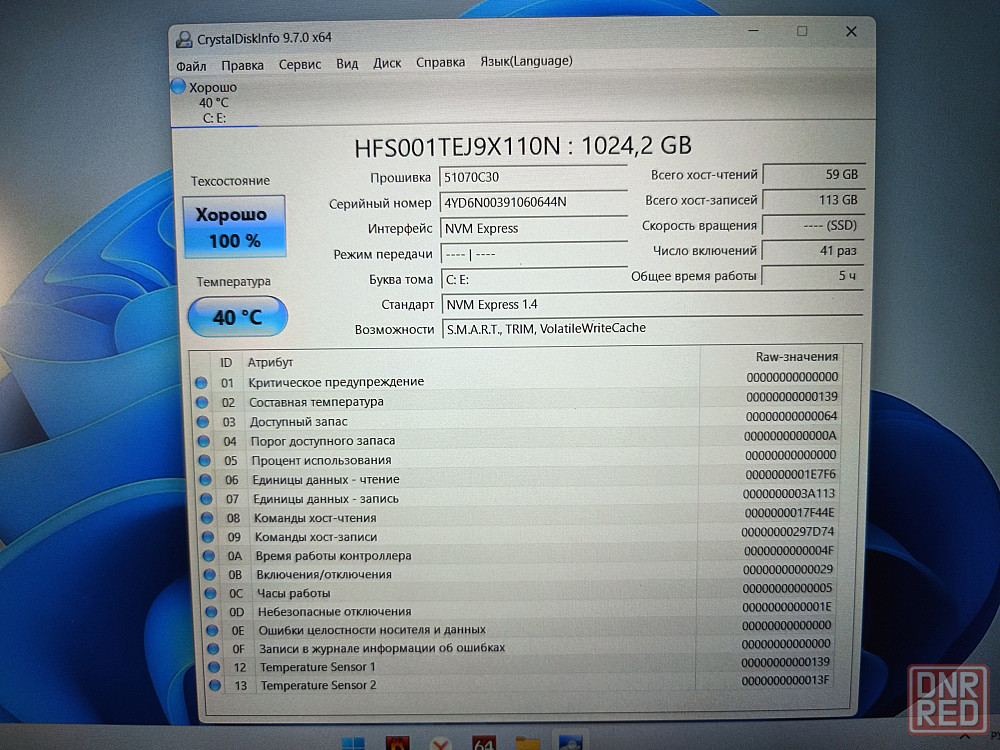Image resolution: width=1000 pixels, height=750 pixels.
Task: Click the Возможности field with S.M.A.R.T., TRIM
Action: pos(652,328)
